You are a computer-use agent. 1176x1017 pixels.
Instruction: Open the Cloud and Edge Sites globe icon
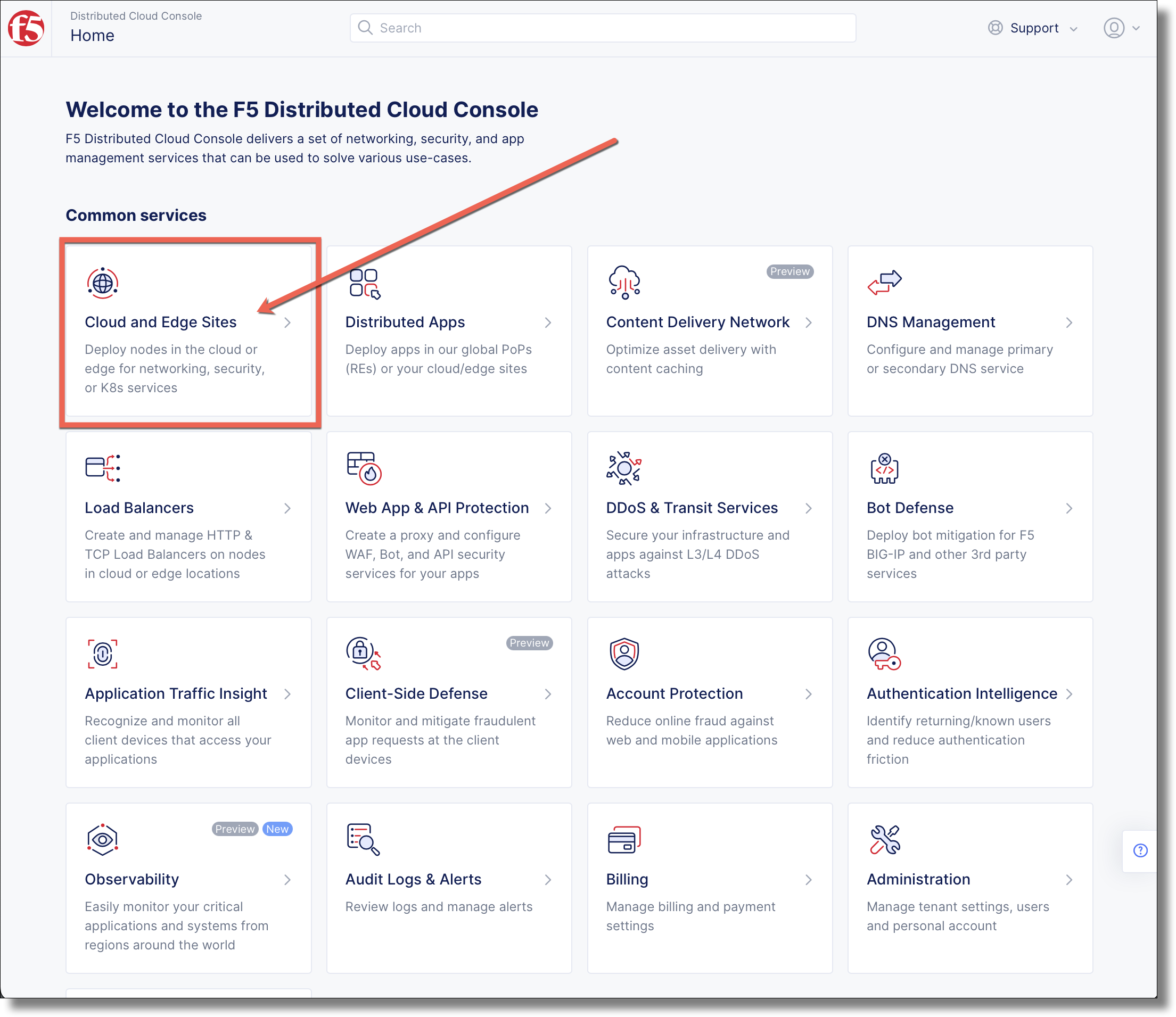(x=102, y=283)
